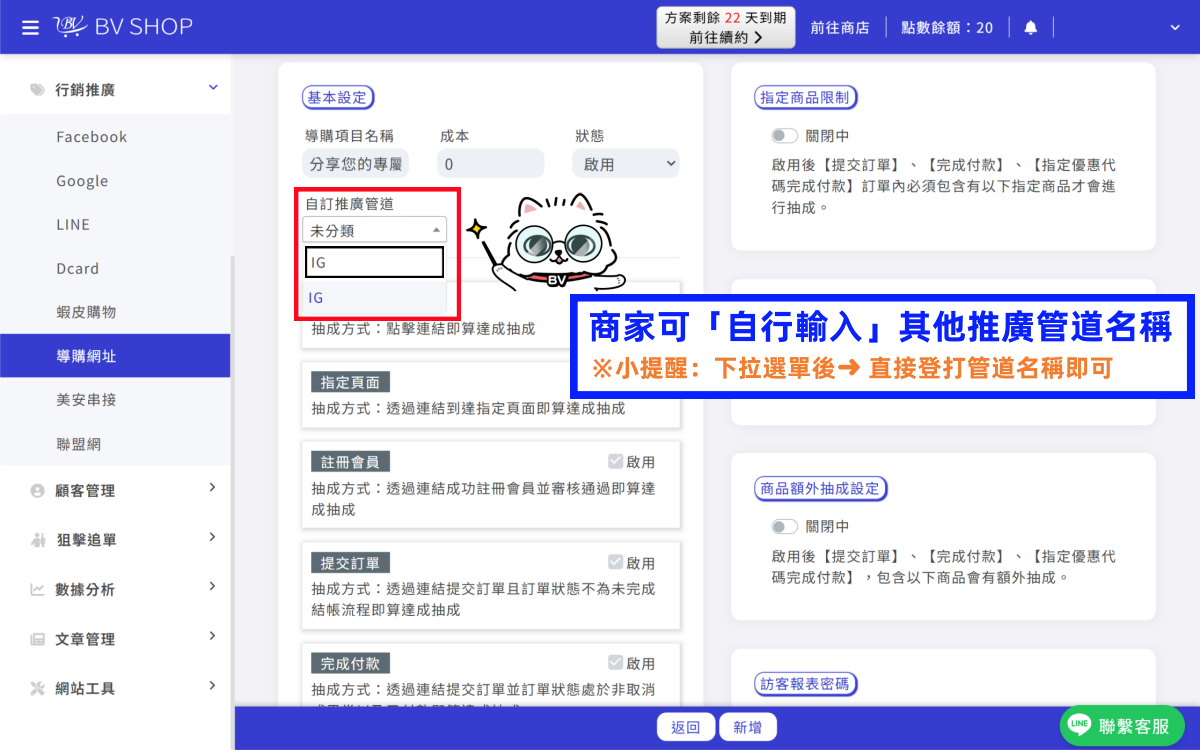Toggle 提交訂單 啟用 checkbox

(616, 562)
